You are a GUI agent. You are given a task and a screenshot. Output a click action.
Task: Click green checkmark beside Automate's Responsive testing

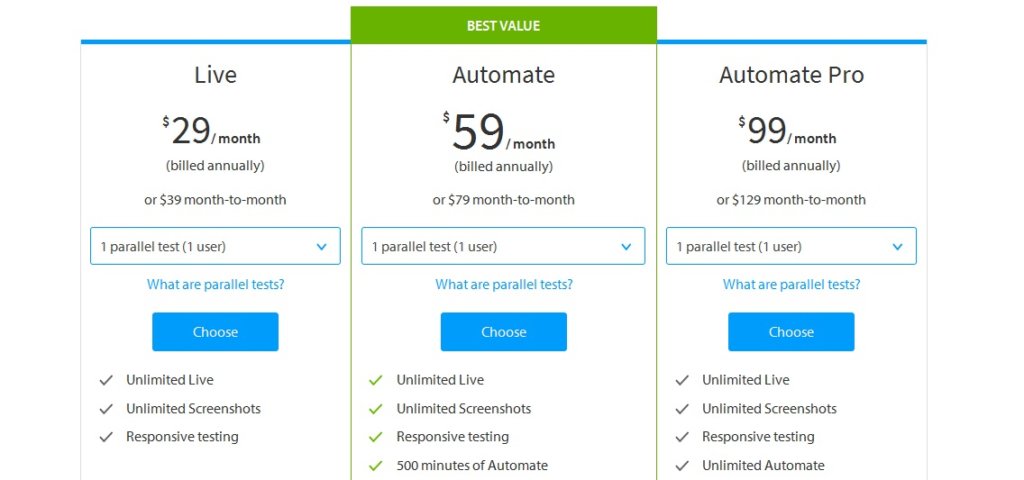point(376,437)
